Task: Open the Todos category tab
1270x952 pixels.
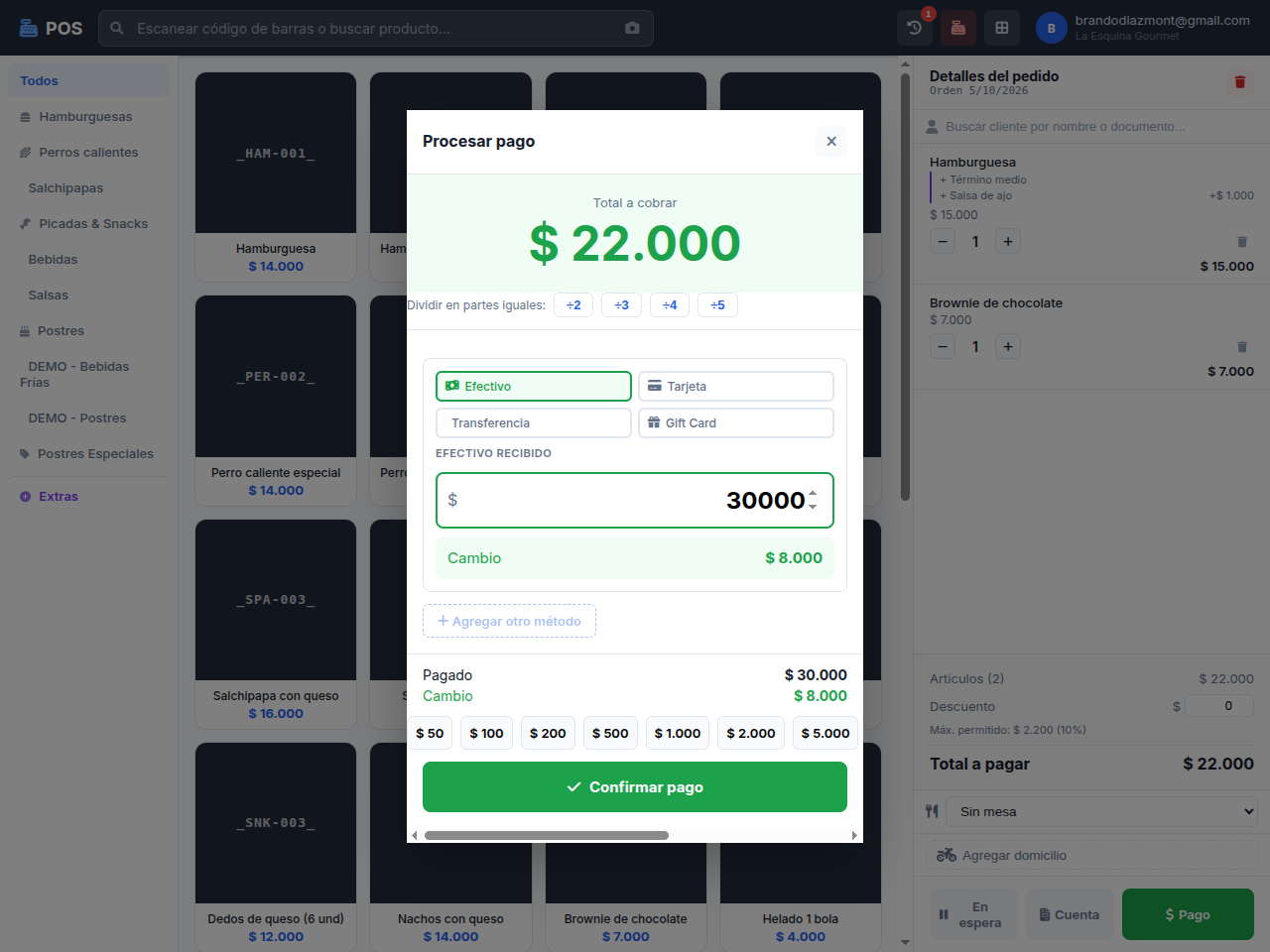Action: [x=89, y=81]
